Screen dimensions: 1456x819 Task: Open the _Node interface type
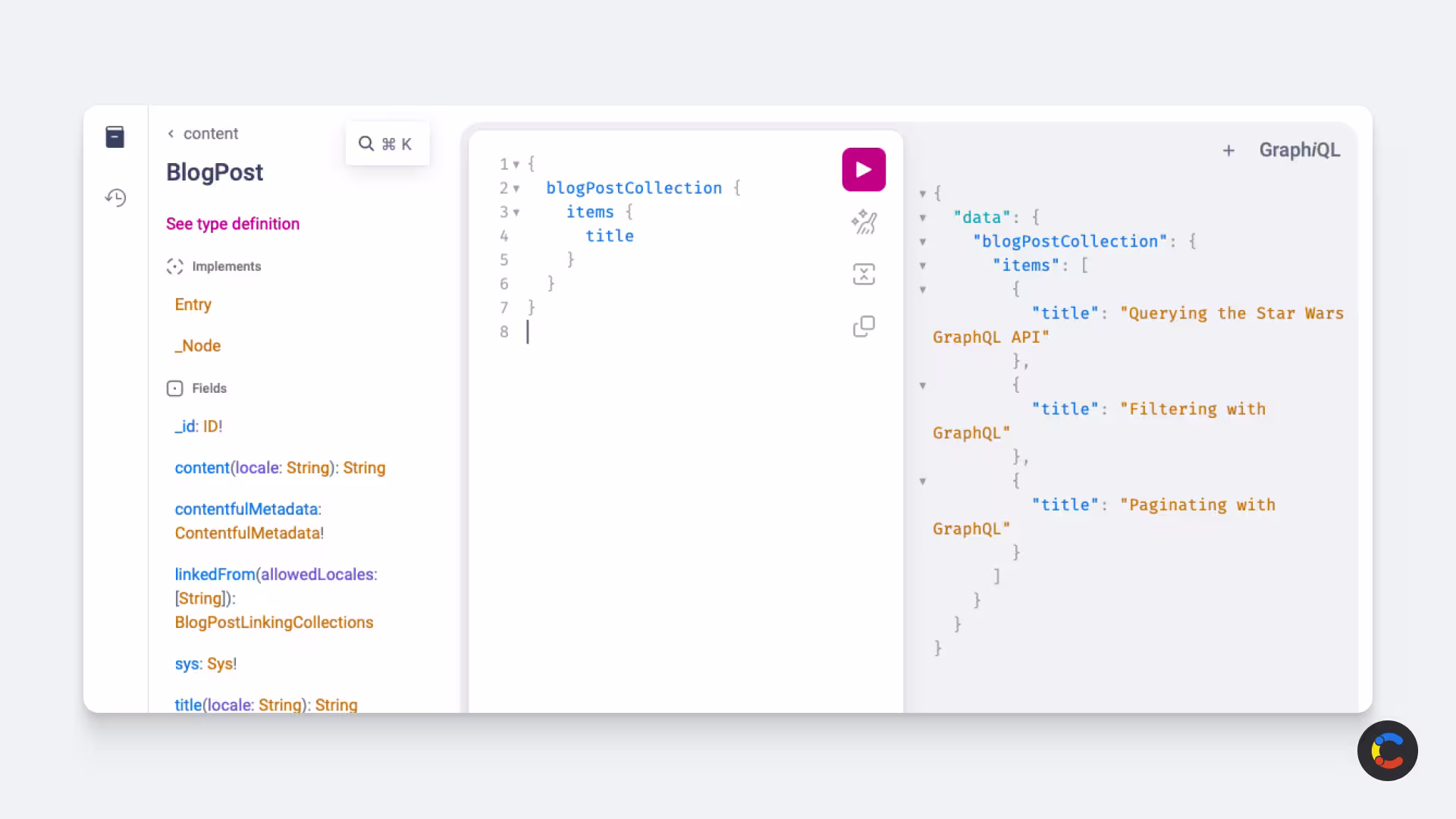(x=198, y=346)
